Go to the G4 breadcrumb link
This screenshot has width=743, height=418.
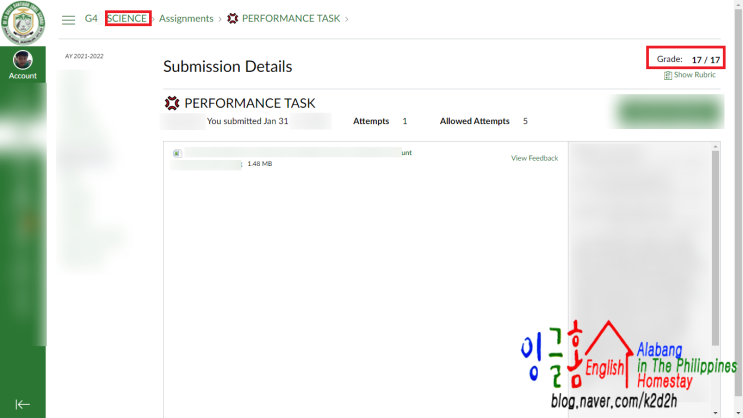pos(91,18)
